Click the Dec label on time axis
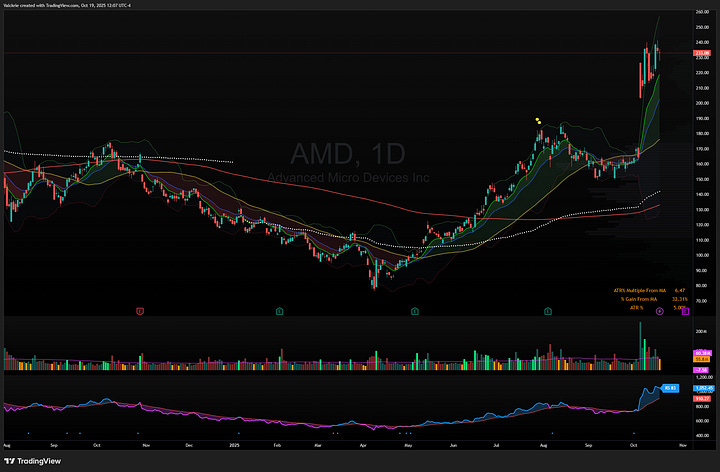The width and height of the screenshot is (720, 472). coord(189,445)
